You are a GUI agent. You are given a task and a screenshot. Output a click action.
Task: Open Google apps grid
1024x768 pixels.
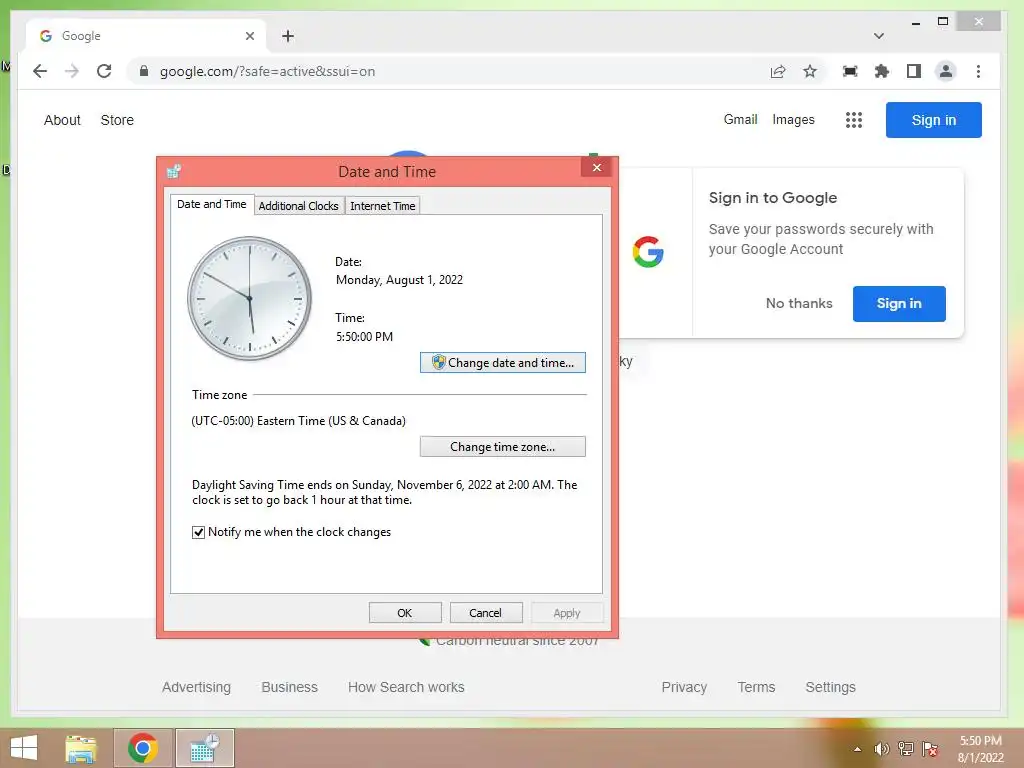coord(854,120)
